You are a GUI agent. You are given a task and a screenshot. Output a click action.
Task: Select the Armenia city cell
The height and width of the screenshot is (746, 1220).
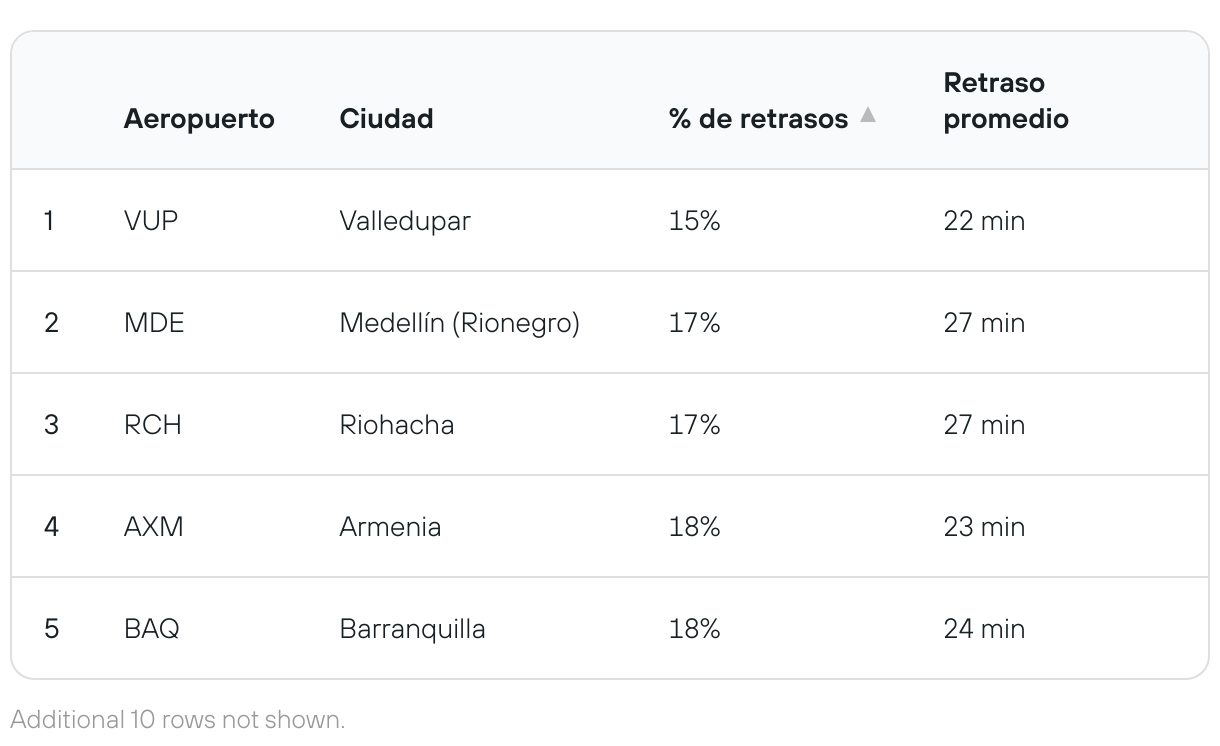[x=390, y=527]
